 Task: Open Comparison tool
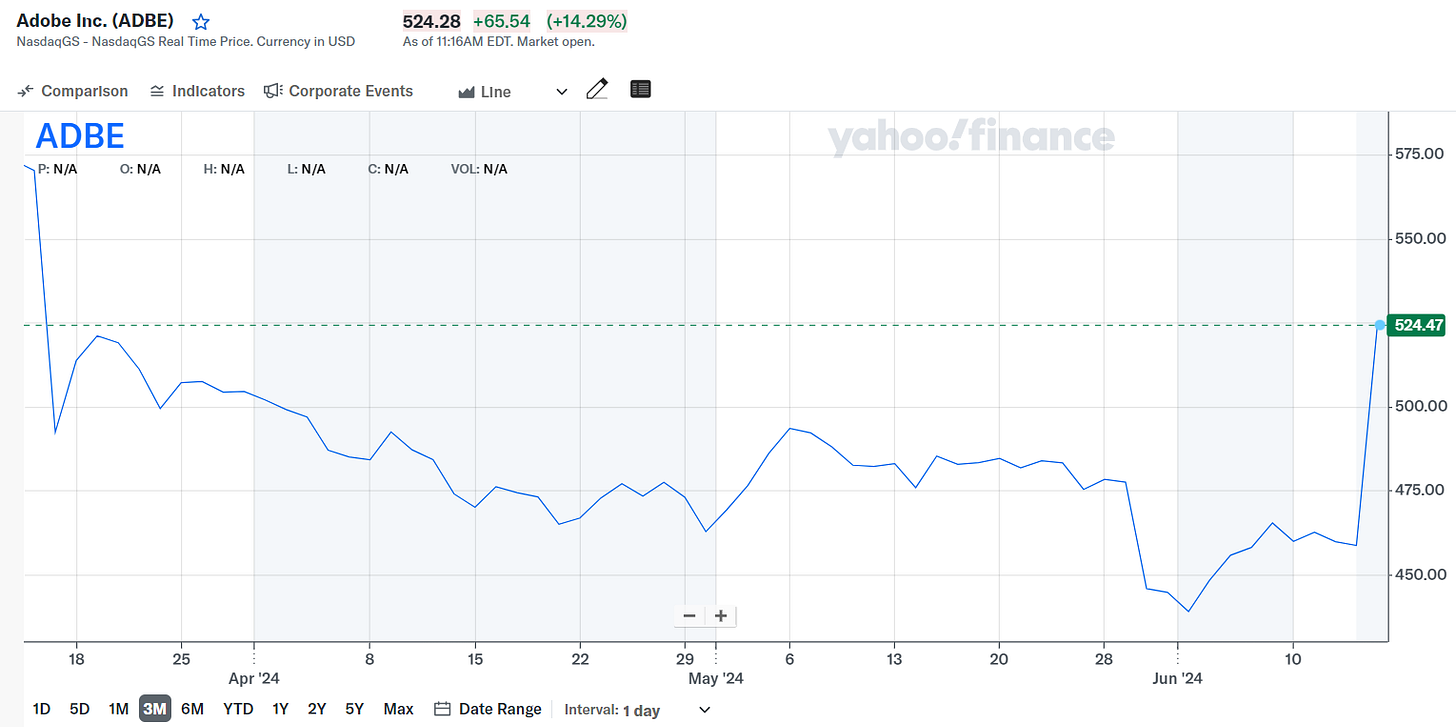click(73, 91)
